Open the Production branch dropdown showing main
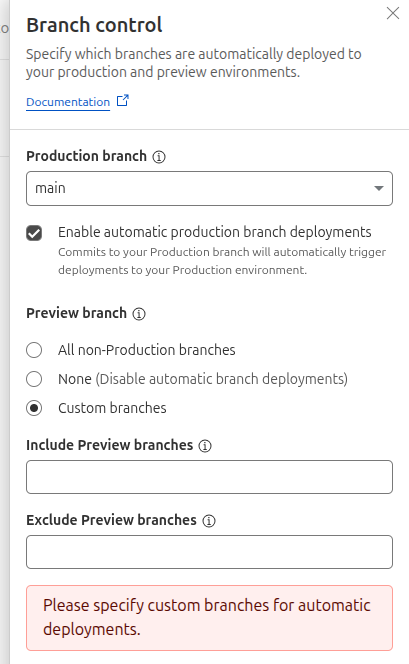 pos(209,188)
